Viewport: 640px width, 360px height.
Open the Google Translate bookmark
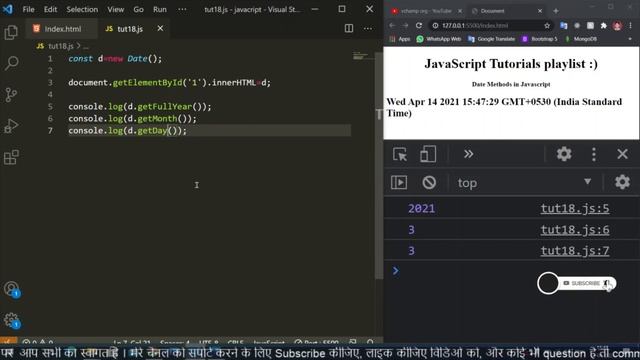(x=491, y=39)
